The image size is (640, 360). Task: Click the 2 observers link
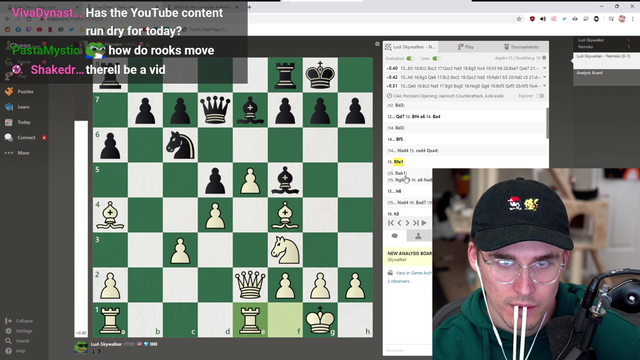click(398, 281)
